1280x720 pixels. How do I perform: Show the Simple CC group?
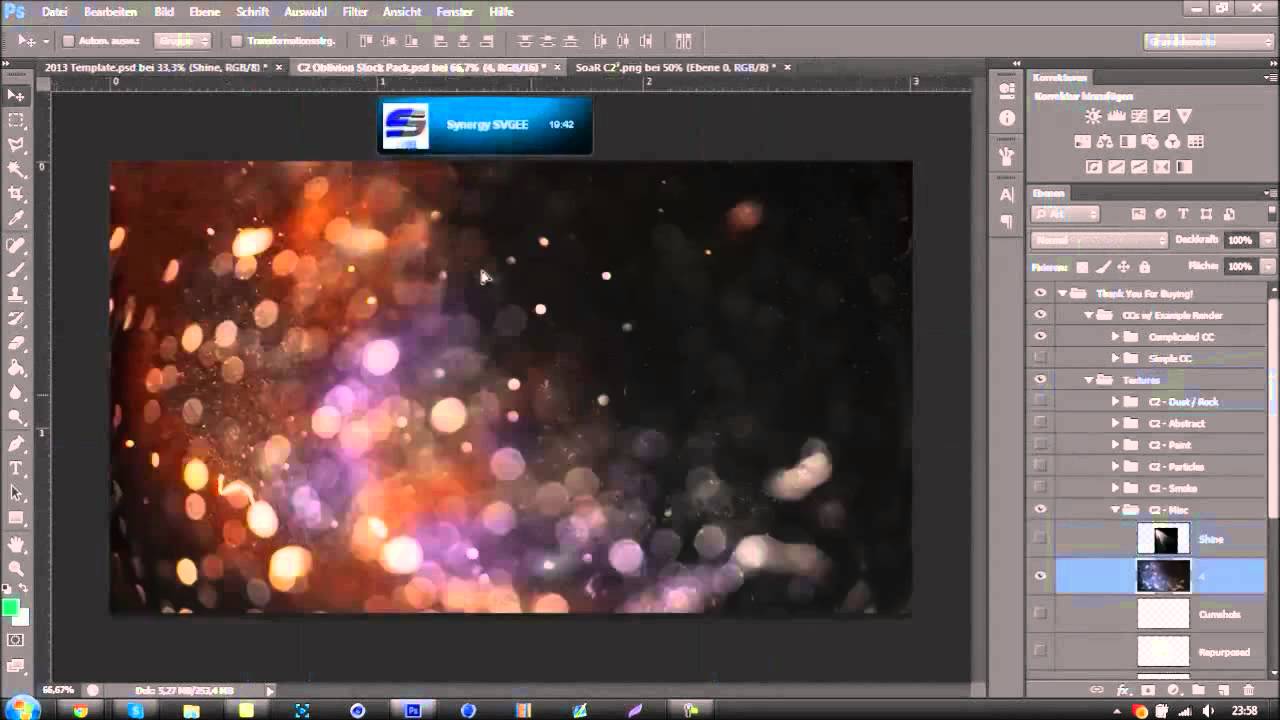tap(1040, 357)
